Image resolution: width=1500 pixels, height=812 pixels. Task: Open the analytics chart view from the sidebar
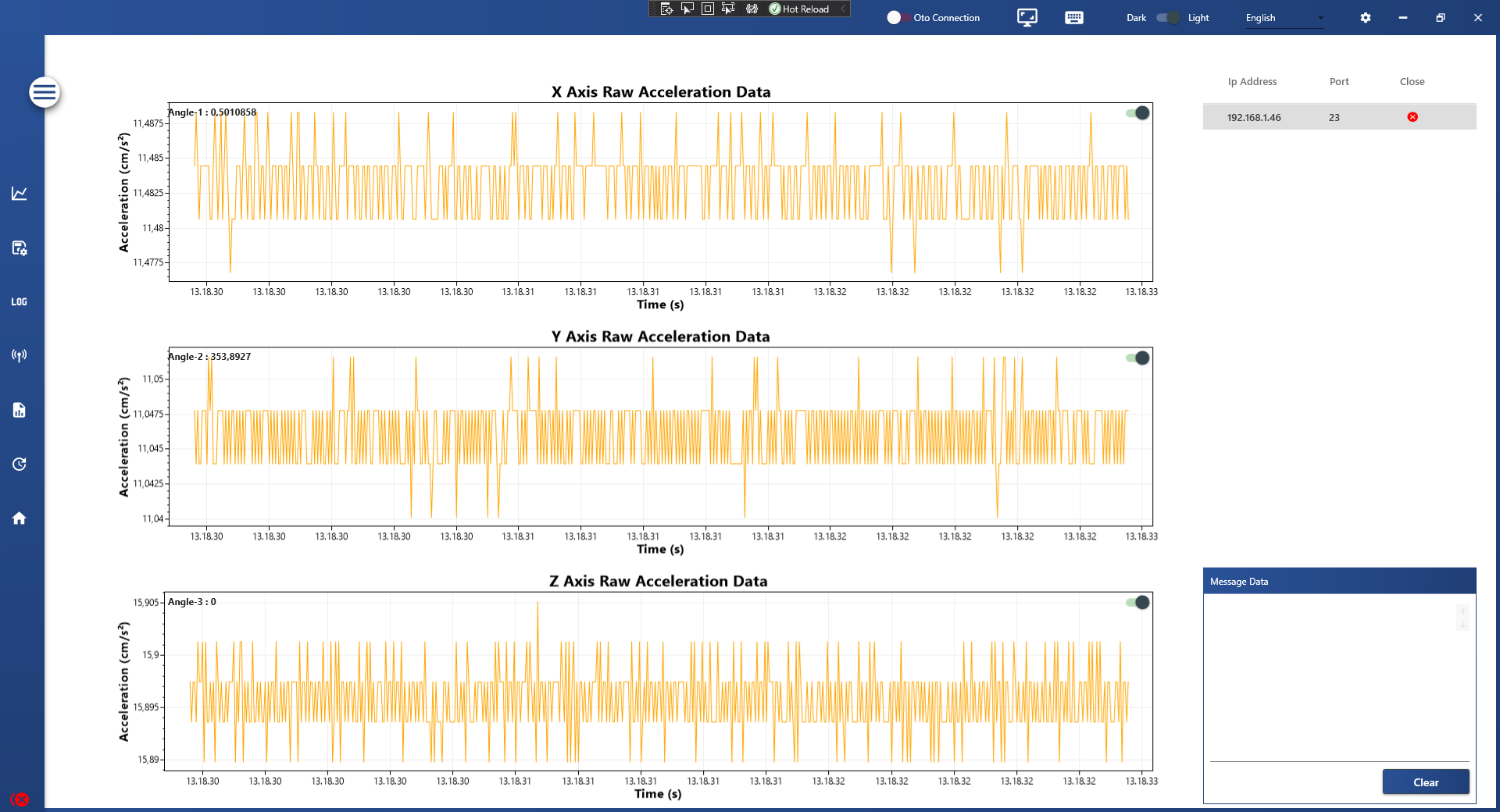coord(20,193)
